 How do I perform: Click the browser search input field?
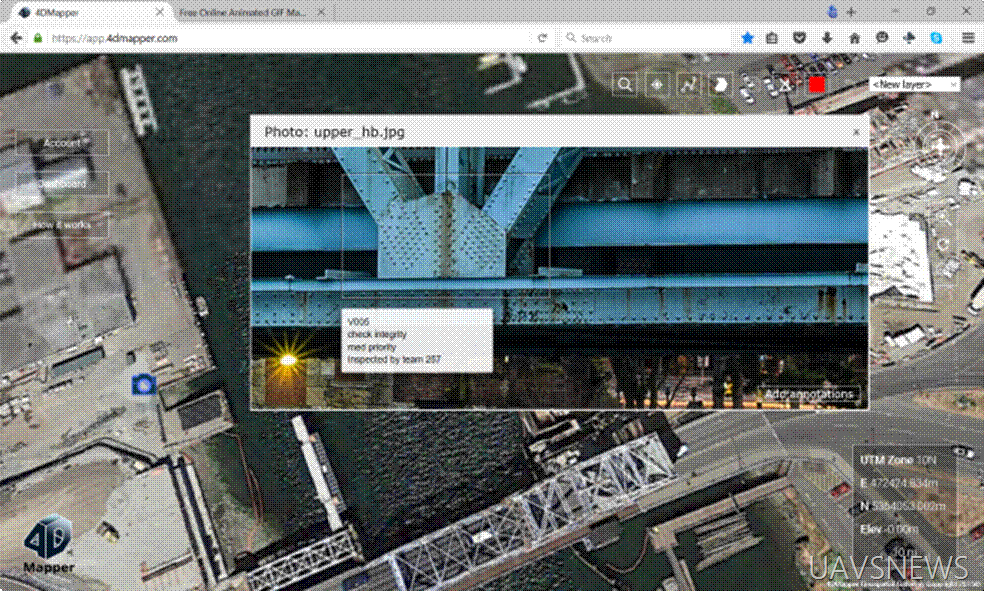645,38
